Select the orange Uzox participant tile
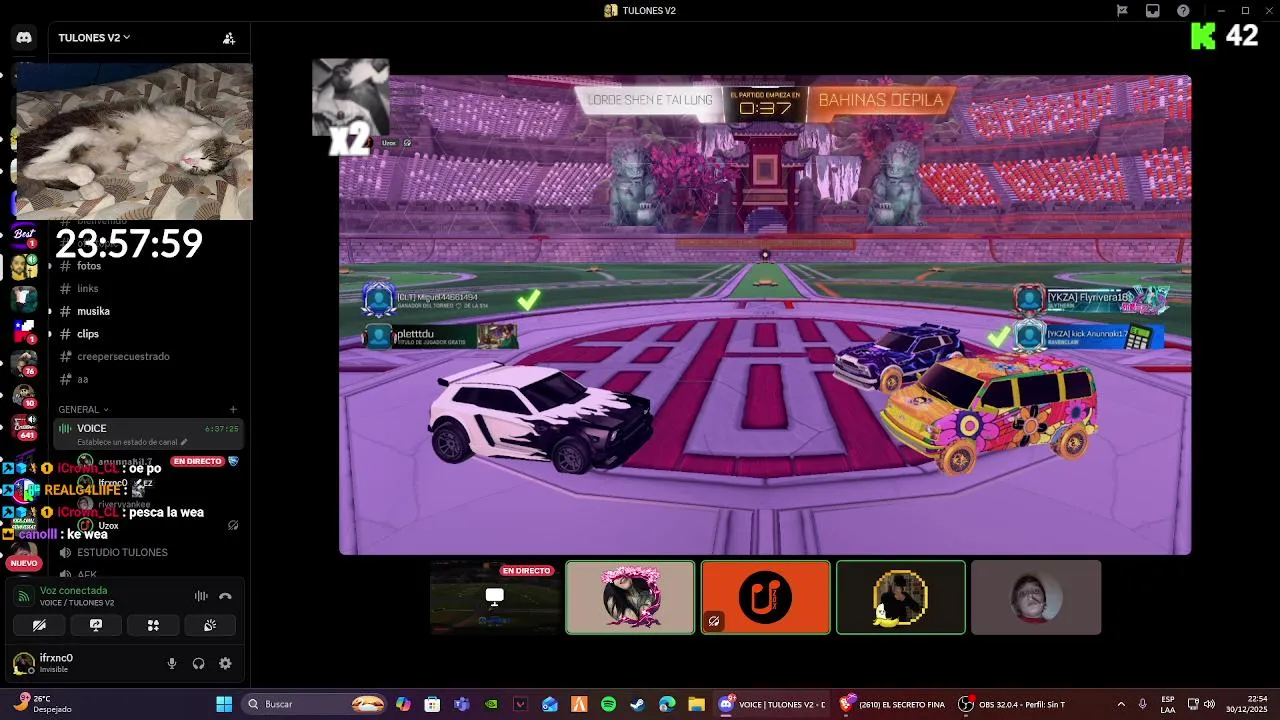1280x720 pixels. tap(765, 597)
